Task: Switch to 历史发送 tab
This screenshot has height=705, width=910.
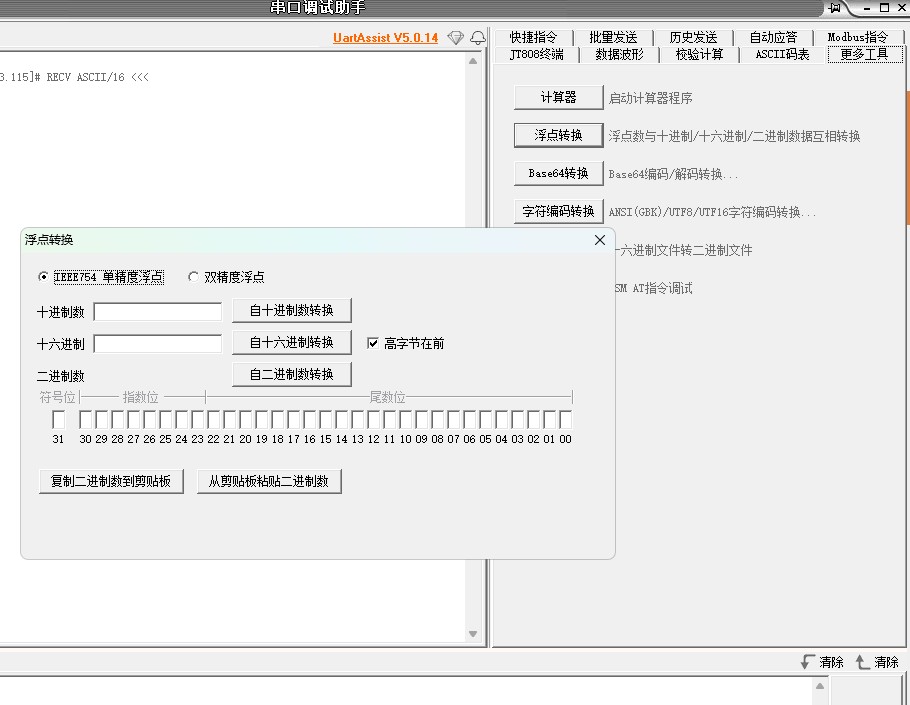Action: pyautogui.click(x=693, y=38)
